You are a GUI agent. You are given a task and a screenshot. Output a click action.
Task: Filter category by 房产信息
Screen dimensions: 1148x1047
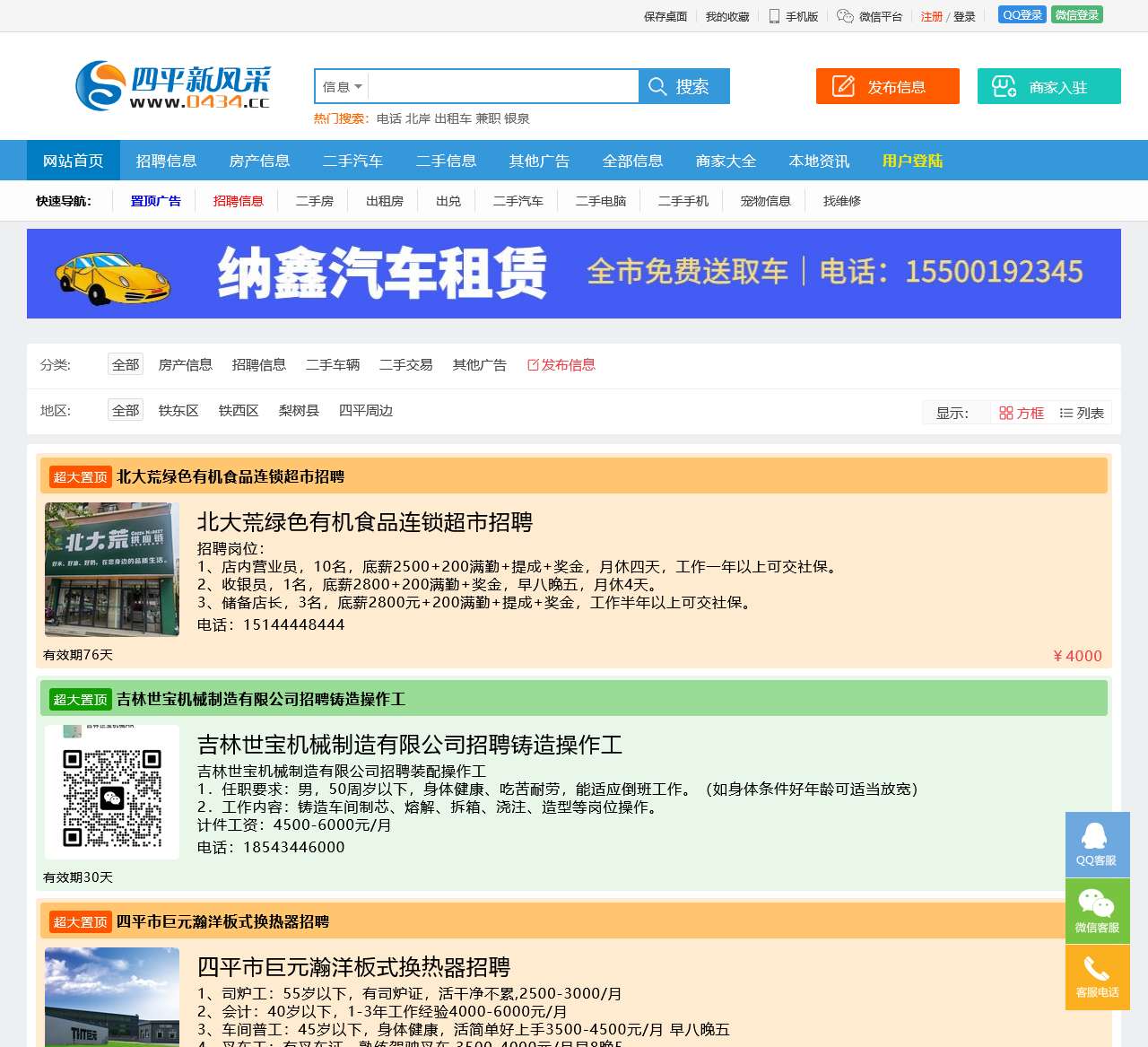point(186,365)
